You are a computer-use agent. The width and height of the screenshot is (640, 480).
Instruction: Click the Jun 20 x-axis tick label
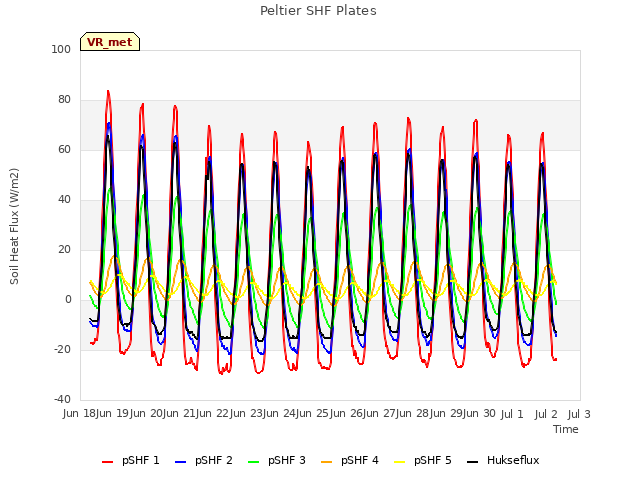[x=143, y=414]
